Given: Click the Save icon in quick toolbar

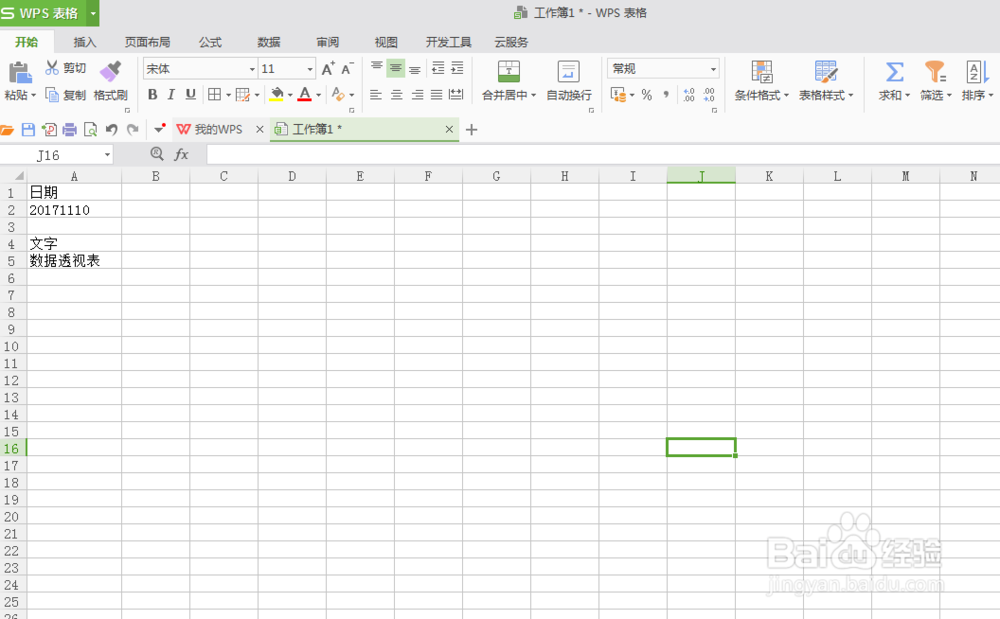Looking at the screenshot, I should point(28,129).
